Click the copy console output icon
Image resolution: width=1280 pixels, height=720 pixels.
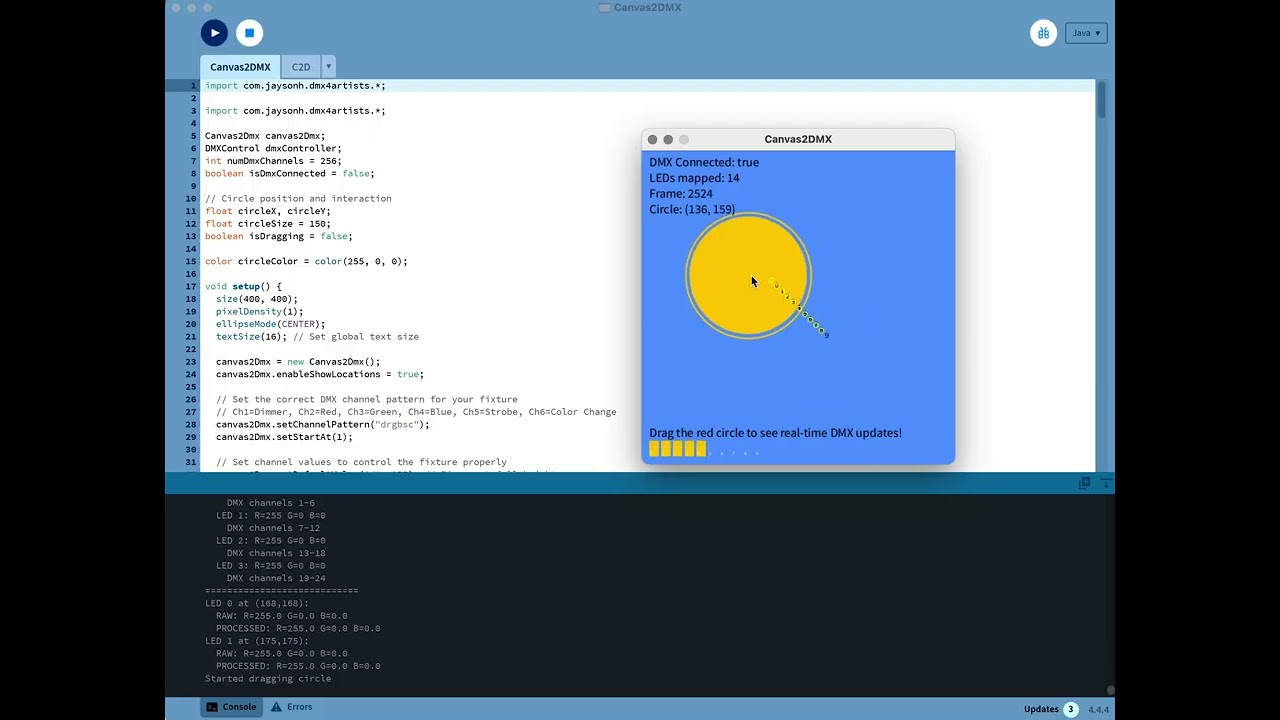point(1084,483)
